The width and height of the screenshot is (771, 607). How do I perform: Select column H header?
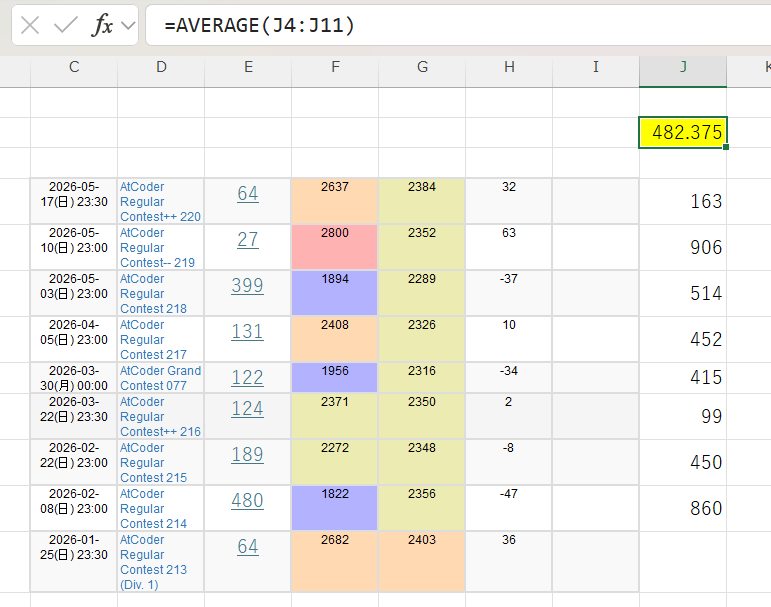point(509,67)
